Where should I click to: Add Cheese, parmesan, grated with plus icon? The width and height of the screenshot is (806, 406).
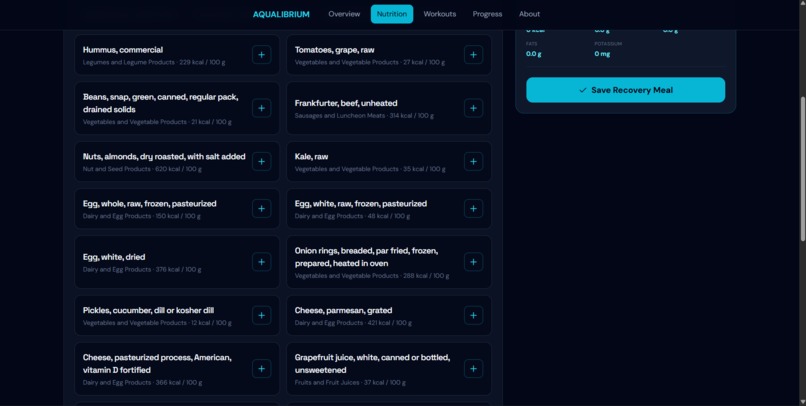473,316
